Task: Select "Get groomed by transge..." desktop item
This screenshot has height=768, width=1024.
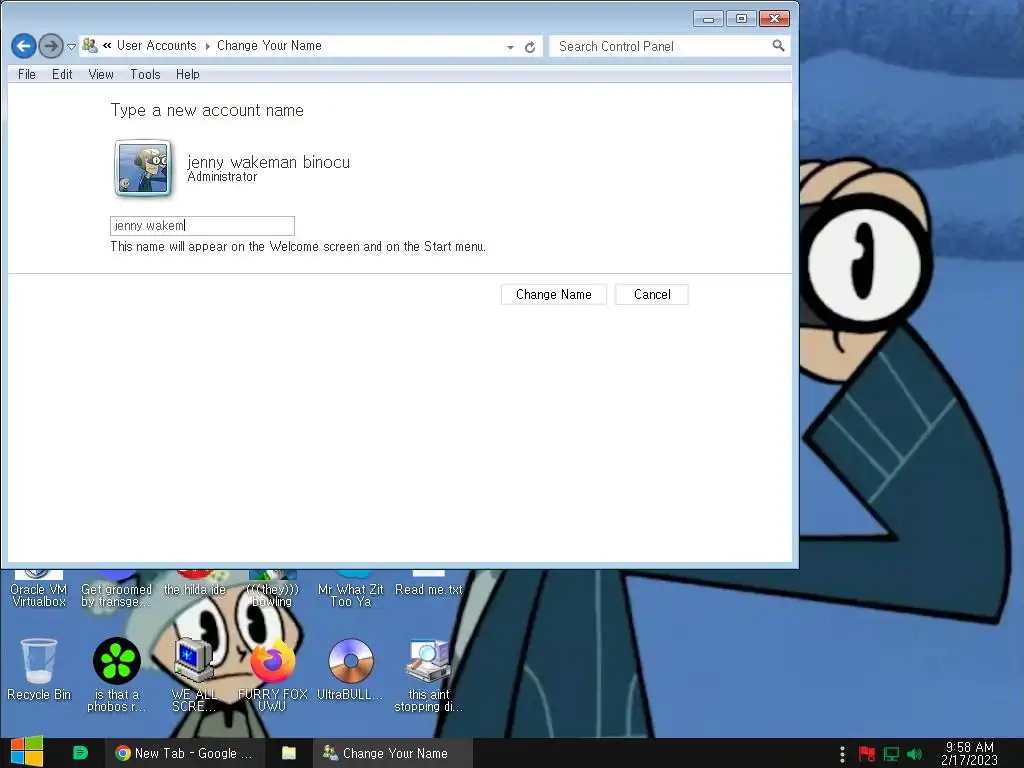Action: [116, 589]
